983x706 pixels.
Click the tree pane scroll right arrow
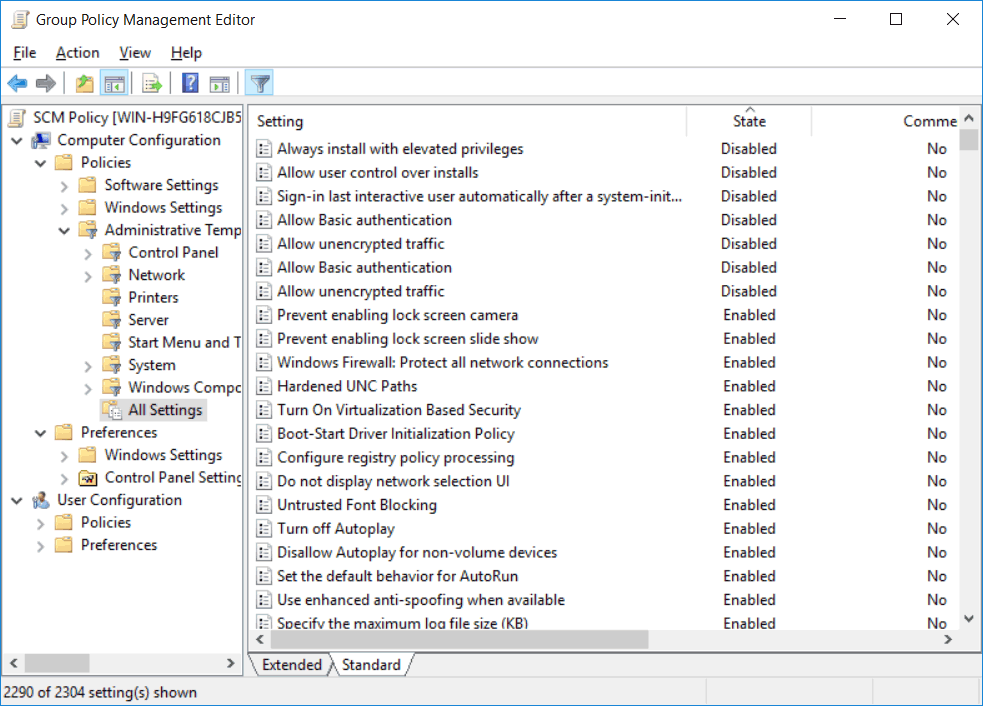tap(230, 663)
